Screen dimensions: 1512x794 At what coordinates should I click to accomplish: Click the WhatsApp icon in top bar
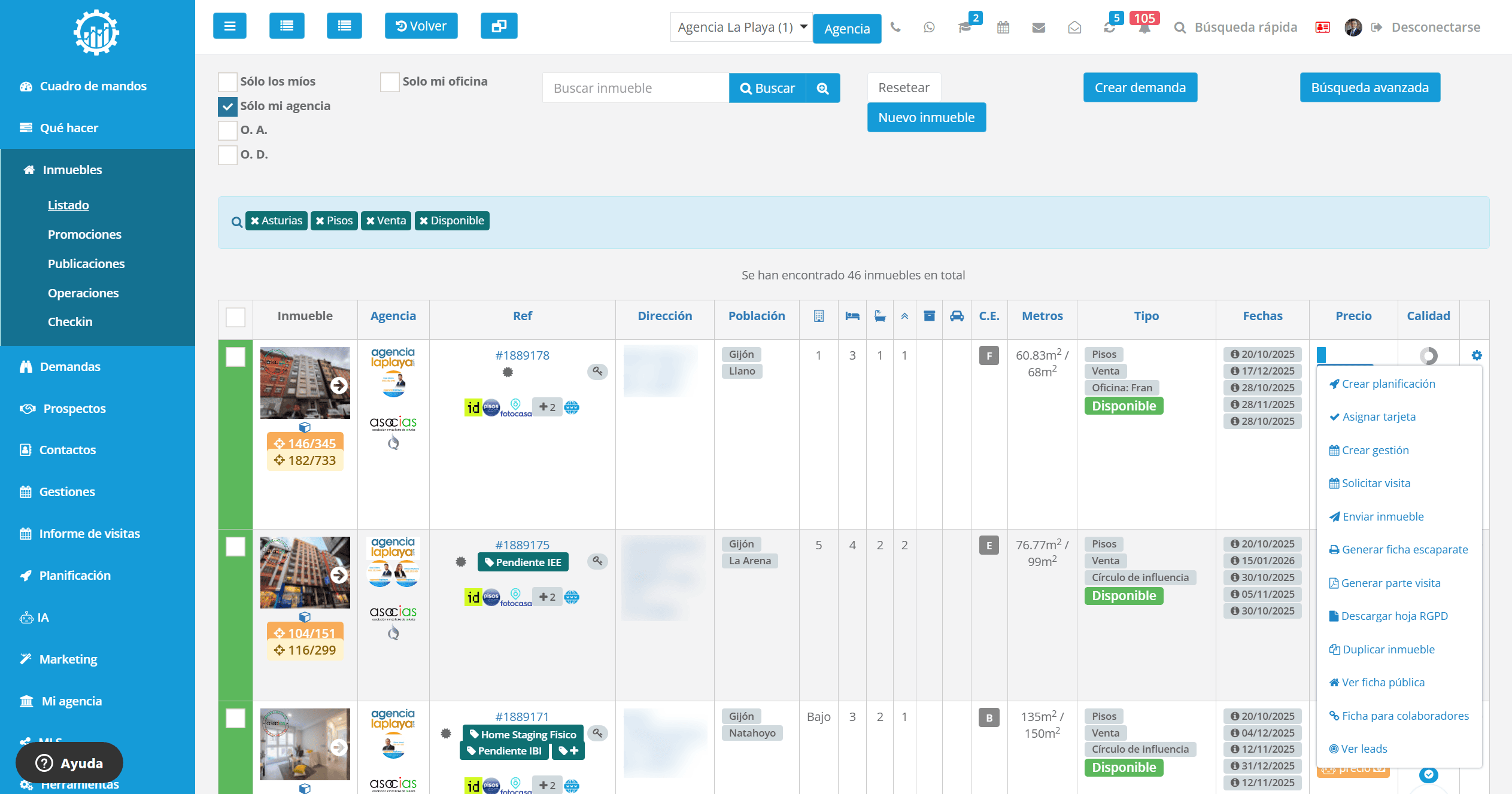[929, 27]
